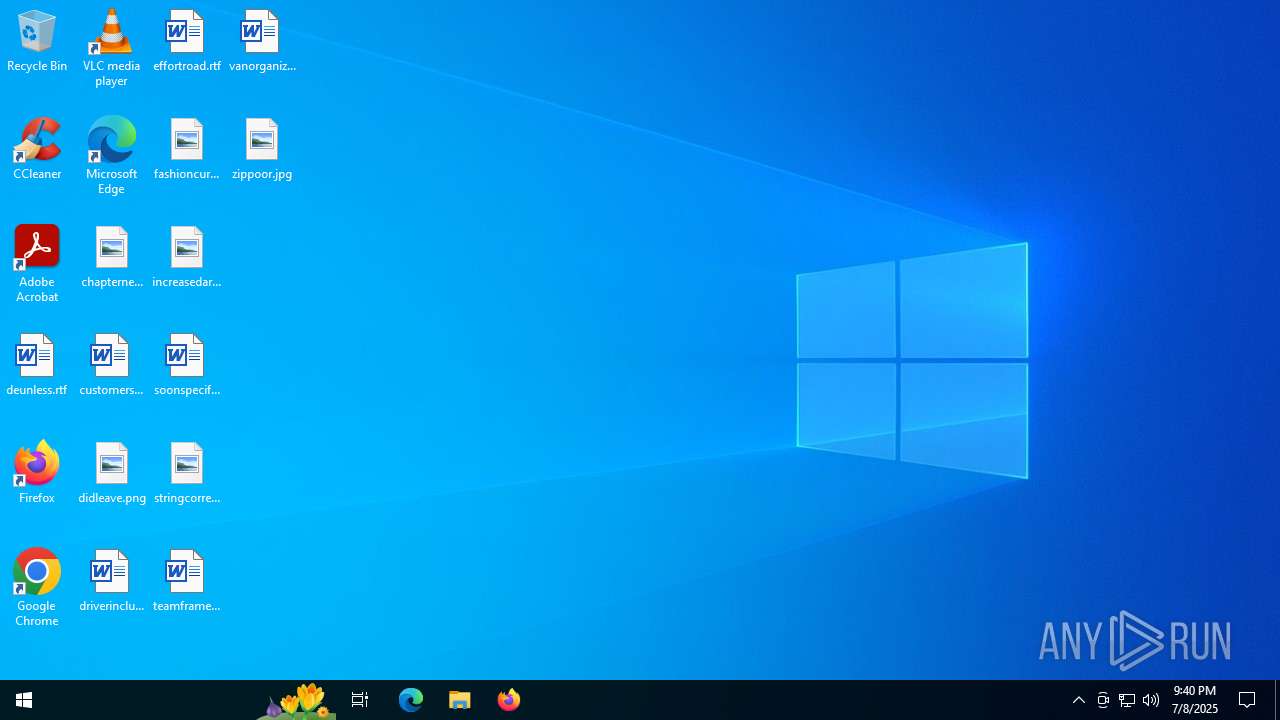Select the teamframe... Word document icon

(187, 582)
